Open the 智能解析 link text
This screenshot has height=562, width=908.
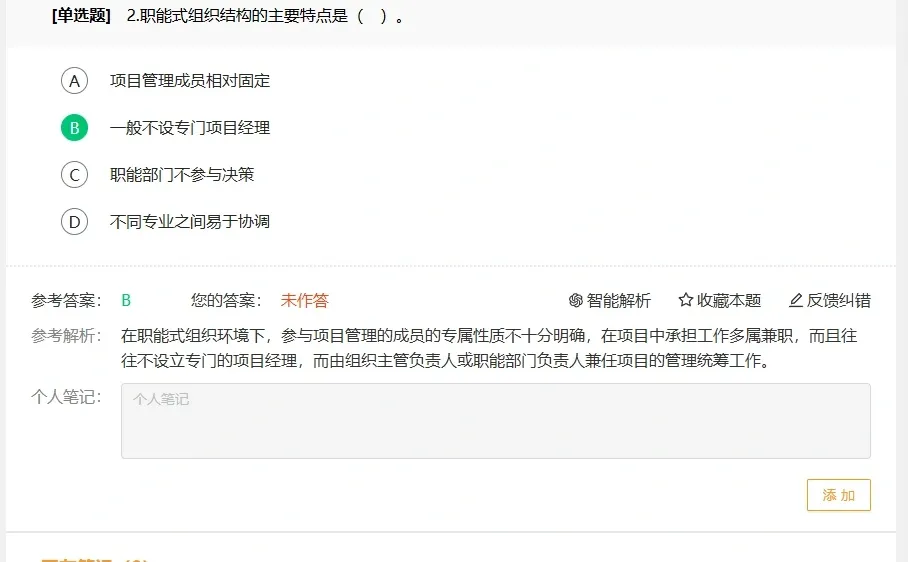click(618, 300)
